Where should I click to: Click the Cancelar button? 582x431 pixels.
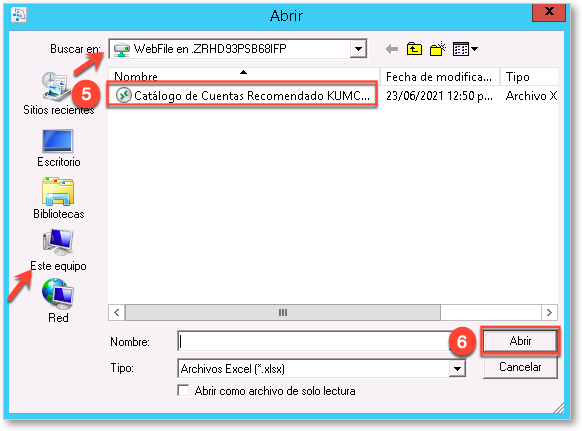[520, 367]
